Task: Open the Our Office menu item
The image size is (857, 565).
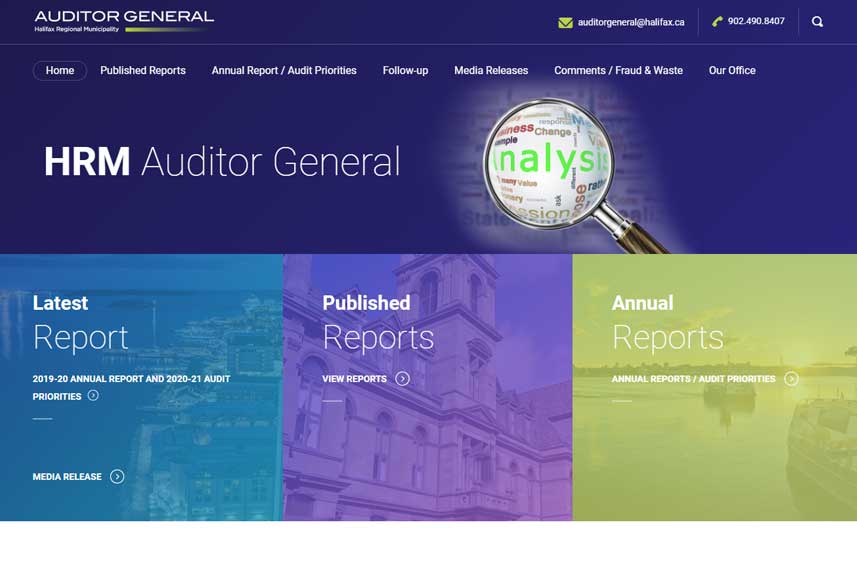Action: click(732, 70)
